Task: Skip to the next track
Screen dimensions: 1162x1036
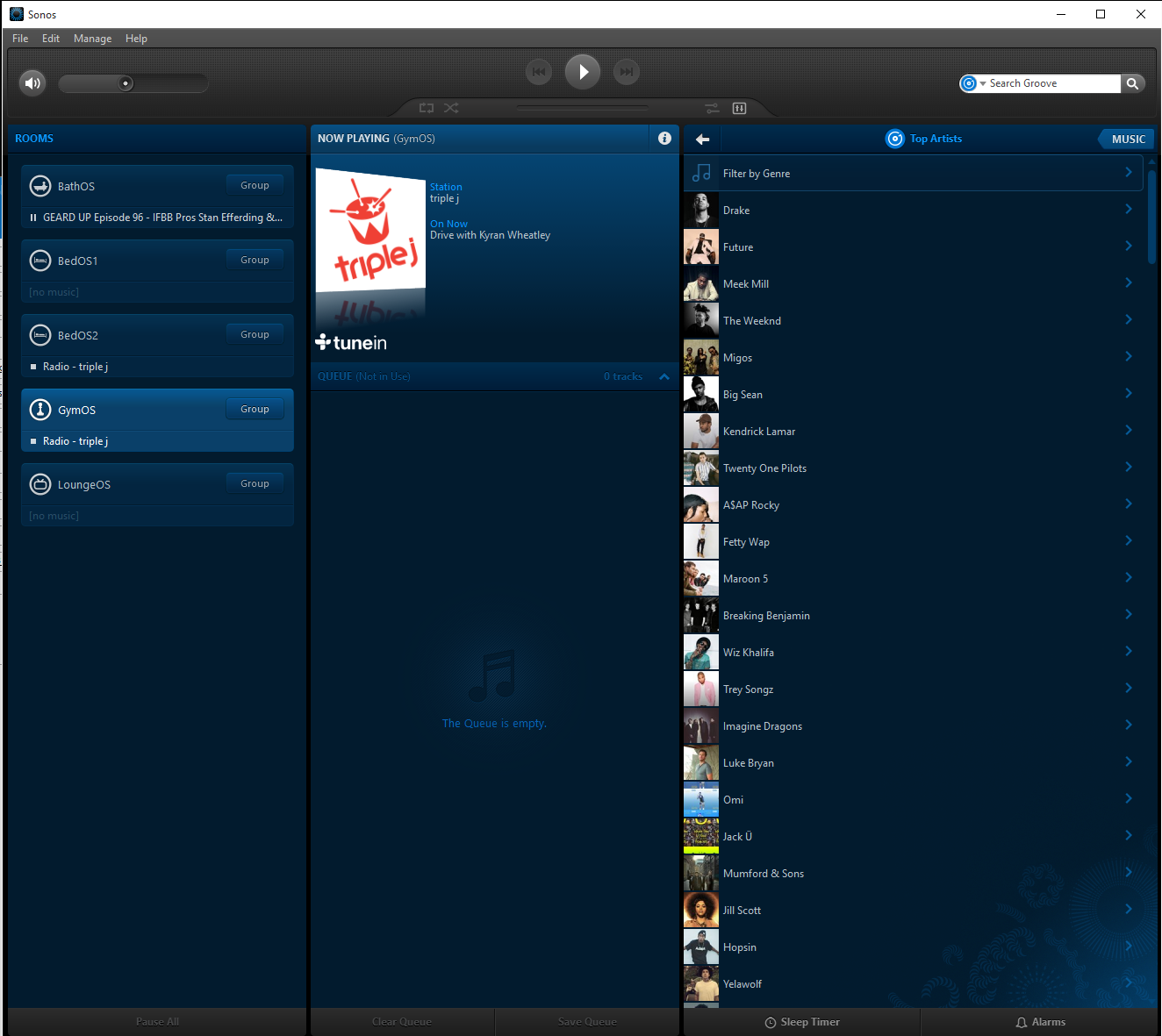Action: (626, 72)
